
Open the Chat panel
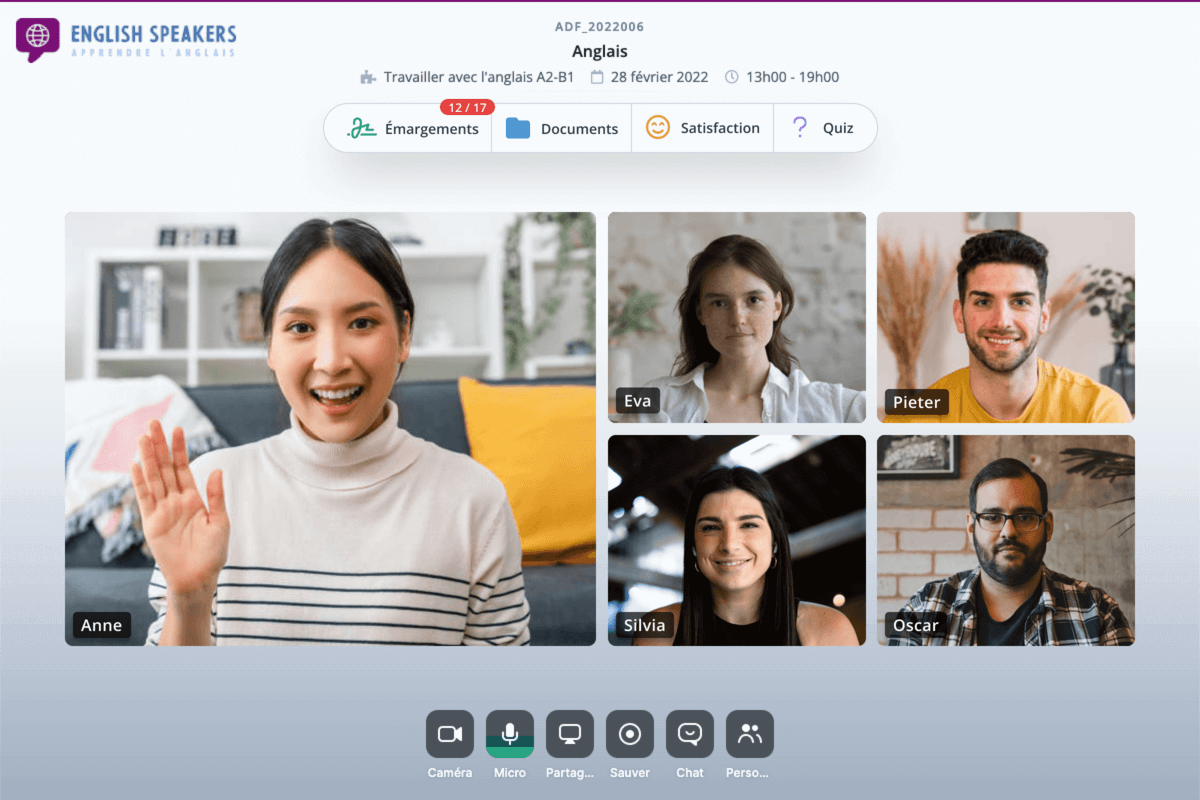coord(689,733)
